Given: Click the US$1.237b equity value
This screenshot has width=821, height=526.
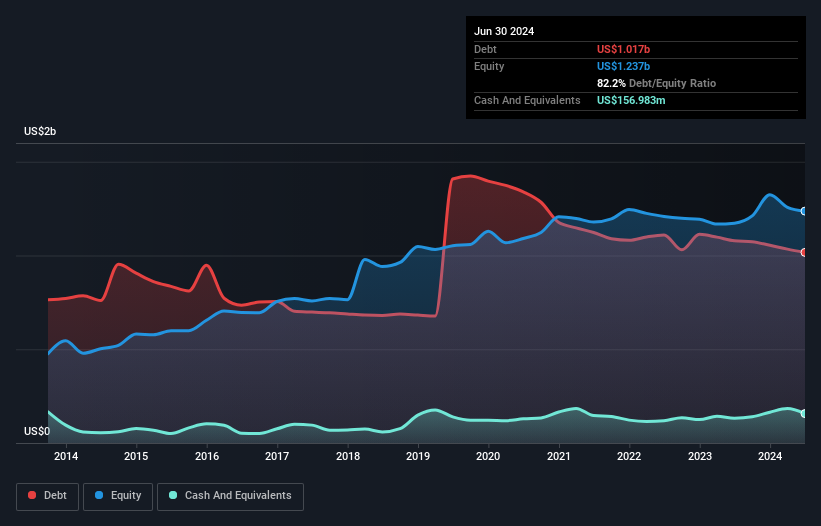Looking at the screenshot, I should pyautogui.click(x=623, y=66).
